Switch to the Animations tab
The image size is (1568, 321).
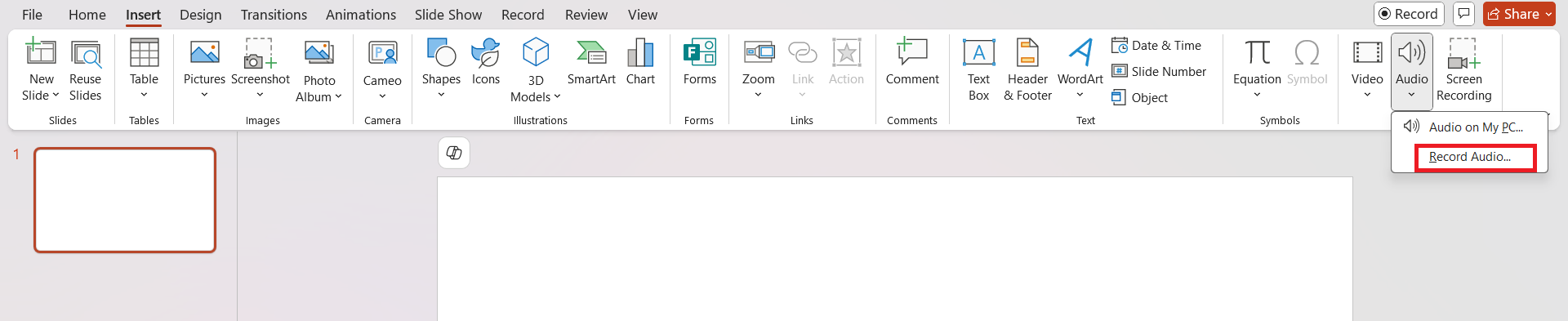361,15
